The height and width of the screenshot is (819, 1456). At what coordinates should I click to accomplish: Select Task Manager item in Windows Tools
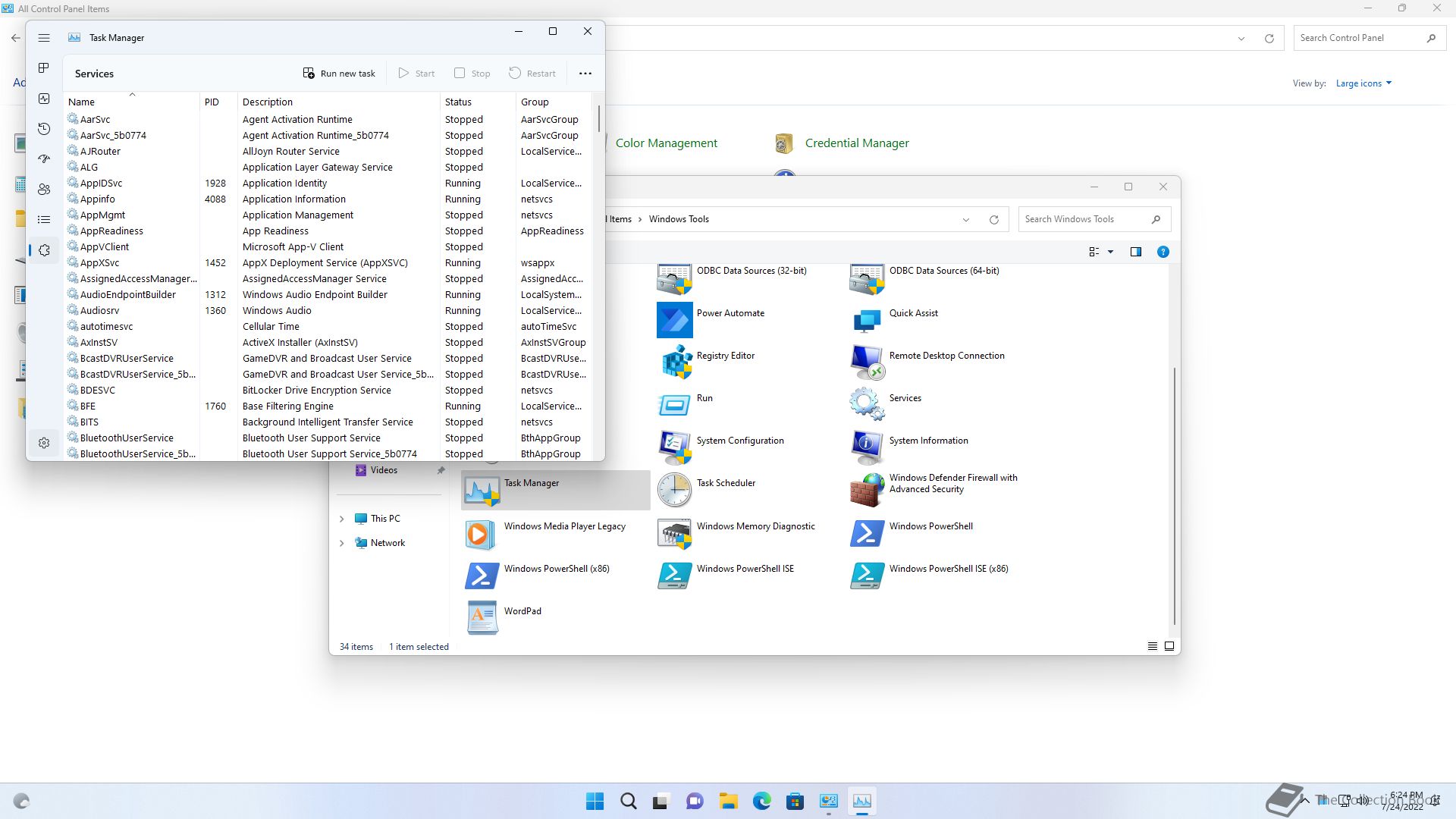pyautogui.click(x=555, y=490)
